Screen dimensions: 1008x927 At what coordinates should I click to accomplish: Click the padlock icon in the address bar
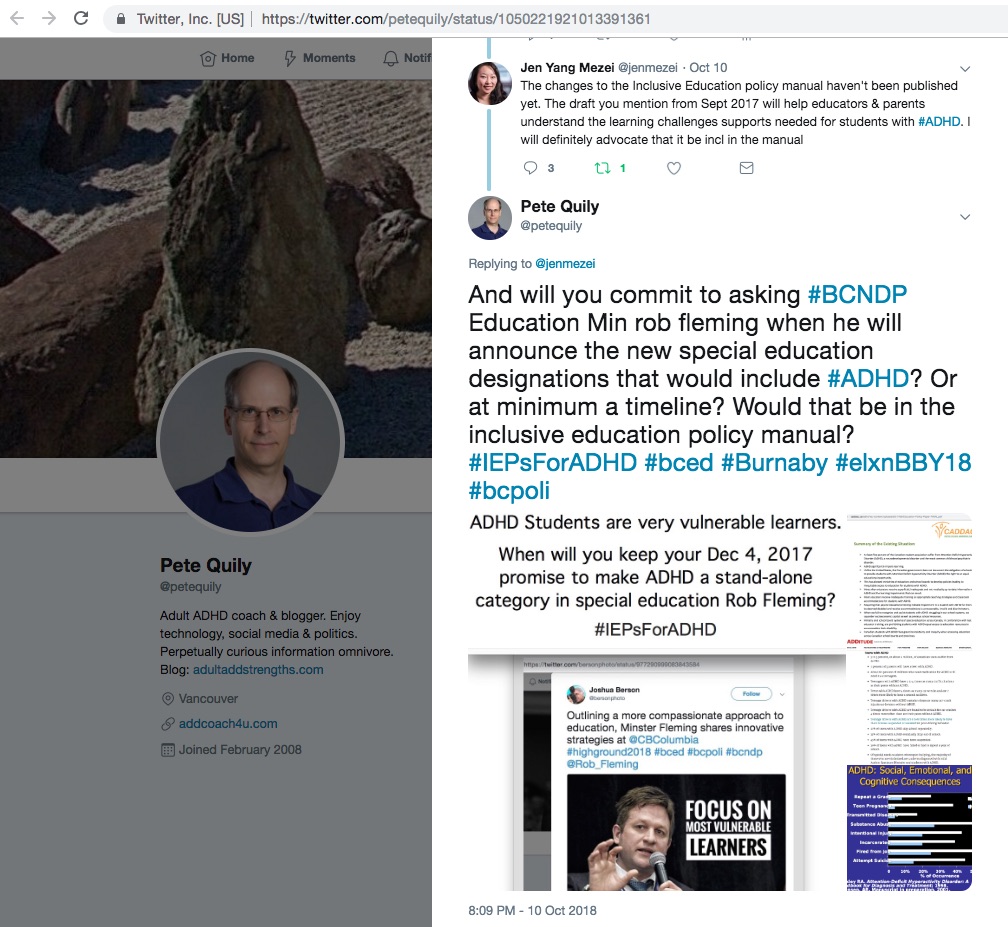click(121, 19)
